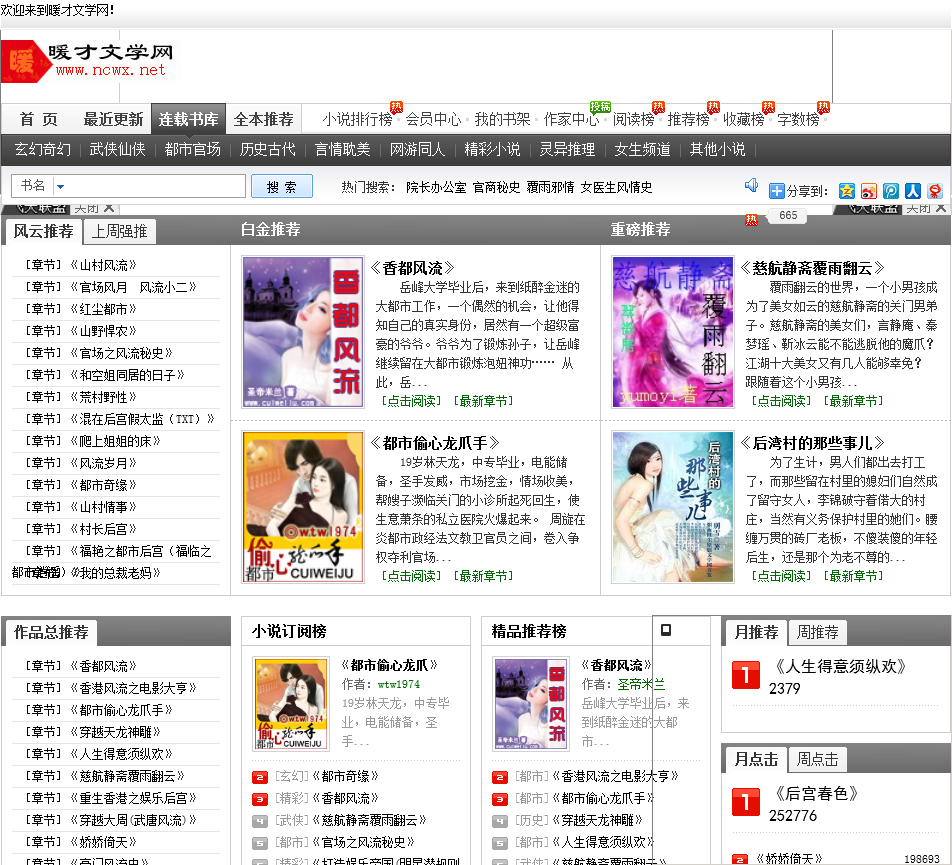Click the speaker announcement icon
This screenshot has width=952, height=865.
752,186
